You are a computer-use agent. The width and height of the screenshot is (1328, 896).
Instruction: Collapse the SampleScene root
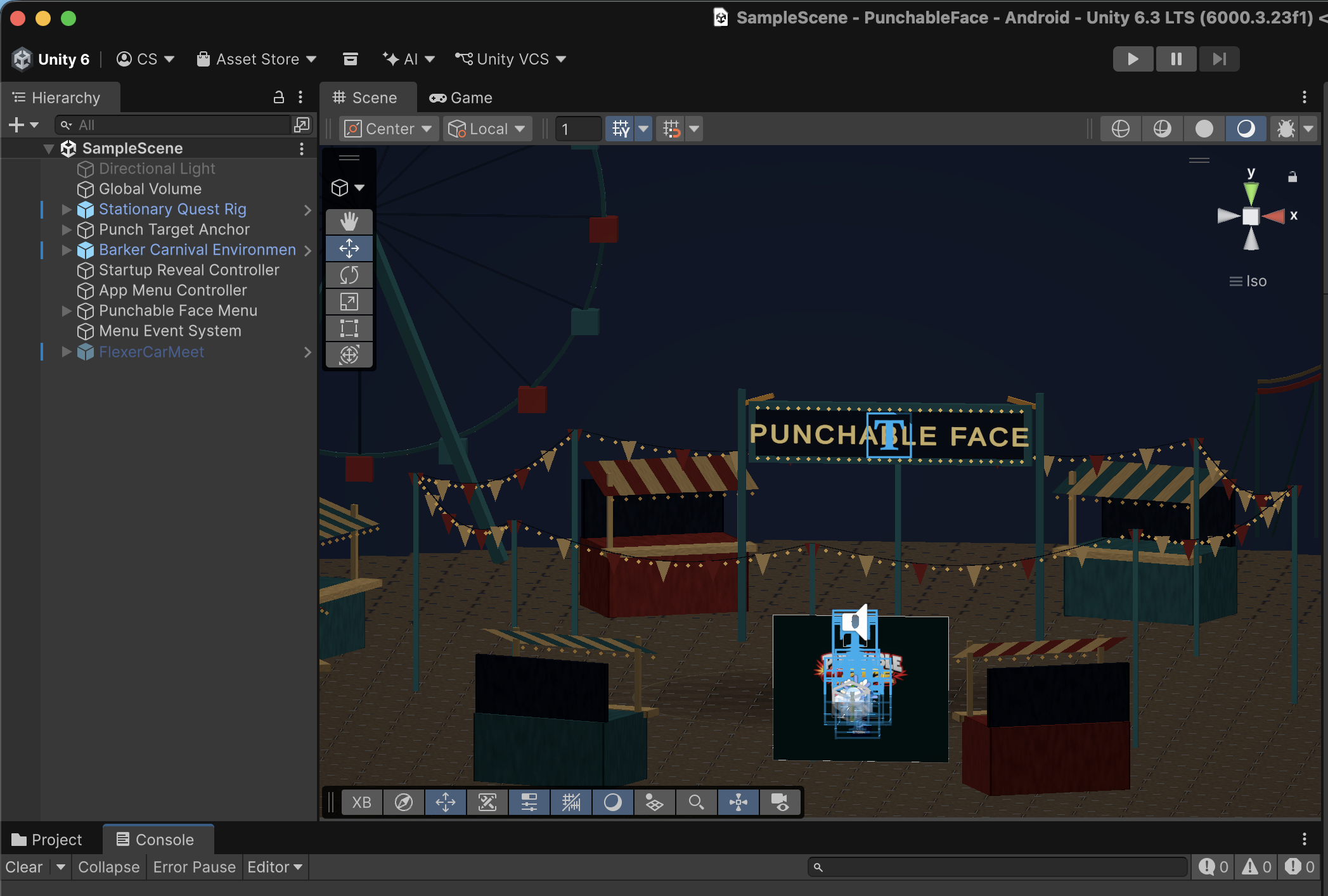[x=49, y=148]
